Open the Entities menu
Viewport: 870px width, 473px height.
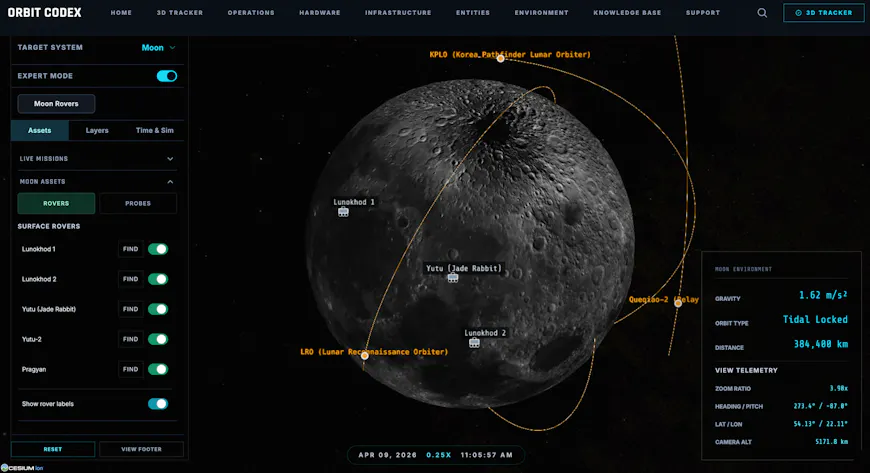473,13
